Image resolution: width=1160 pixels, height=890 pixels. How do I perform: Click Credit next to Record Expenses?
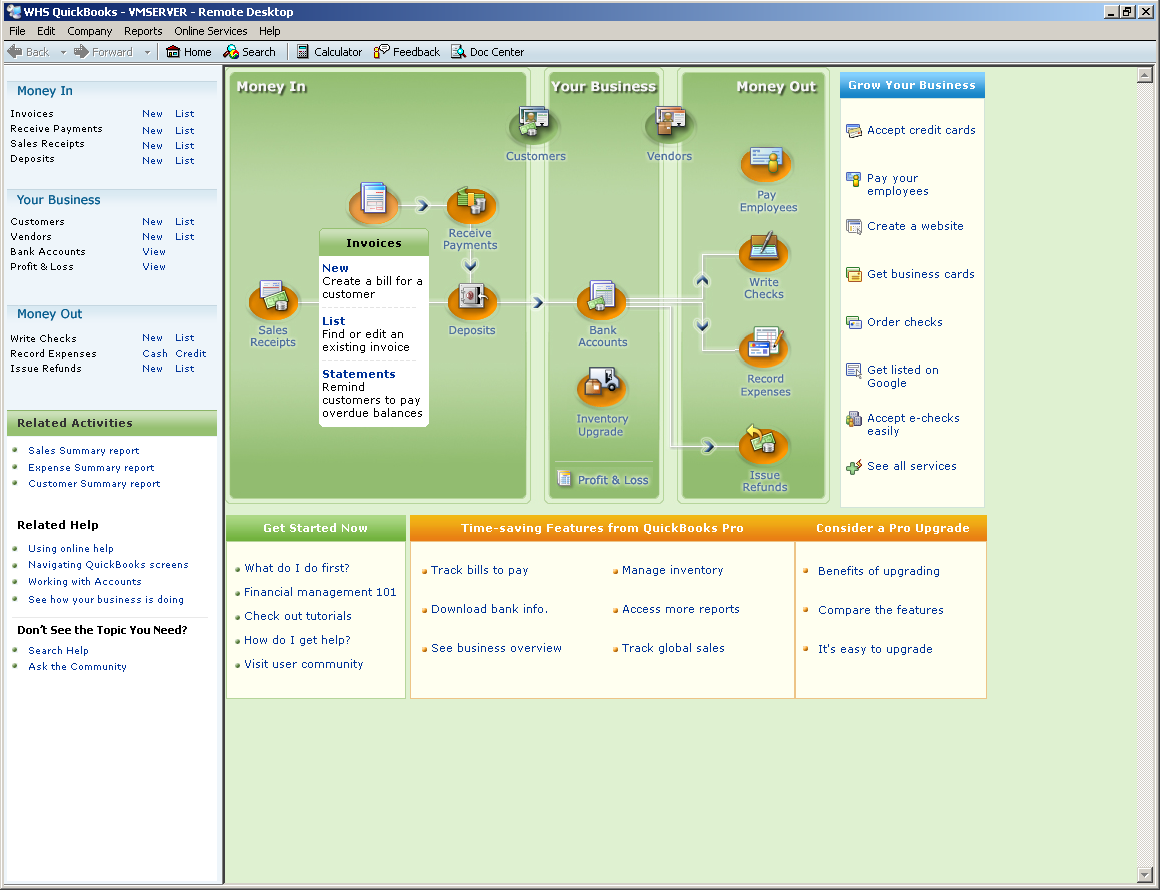coord(191,354)
